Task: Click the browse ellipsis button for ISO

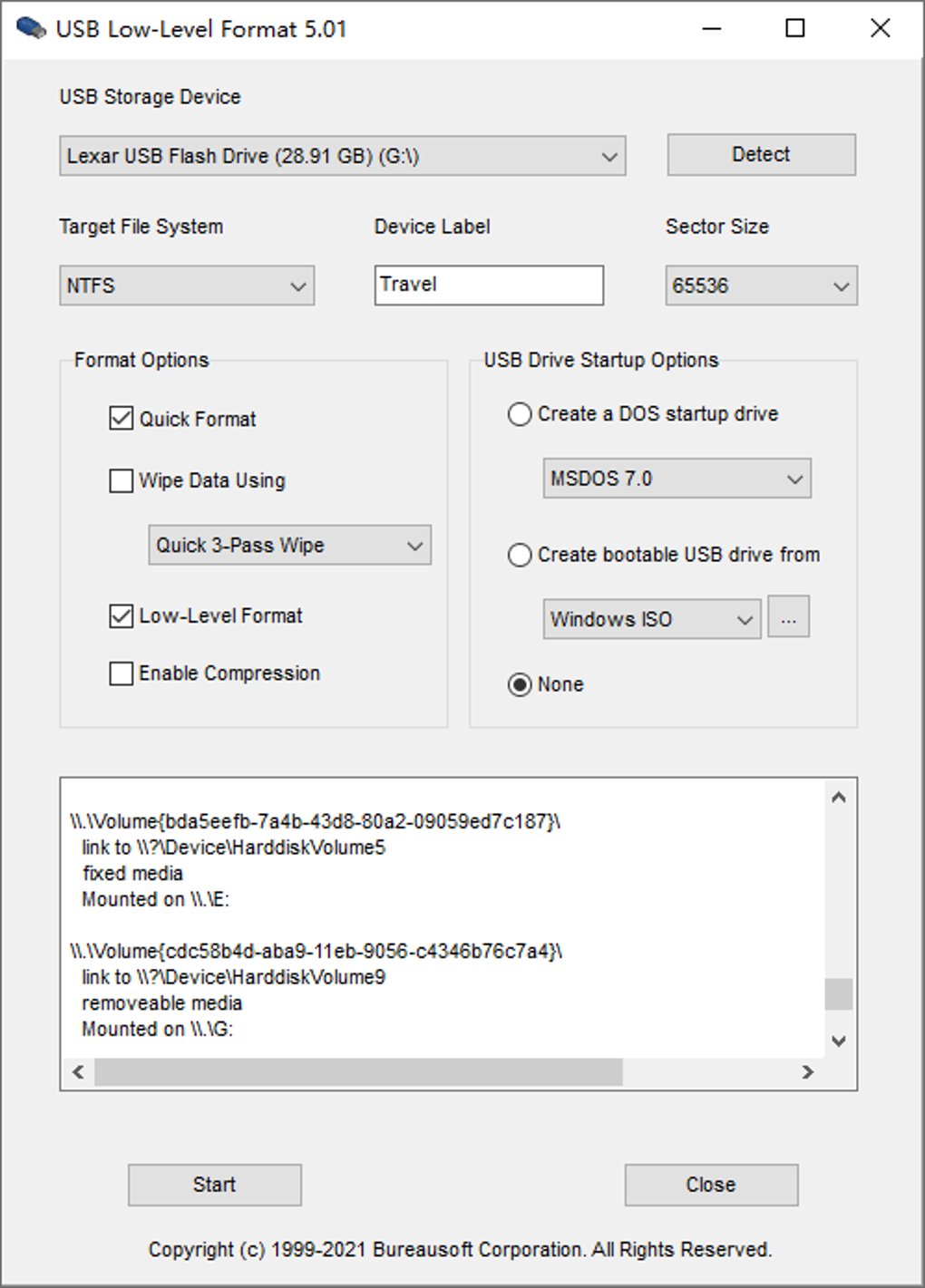Action: pyautogui.click(x=788, y=618)
